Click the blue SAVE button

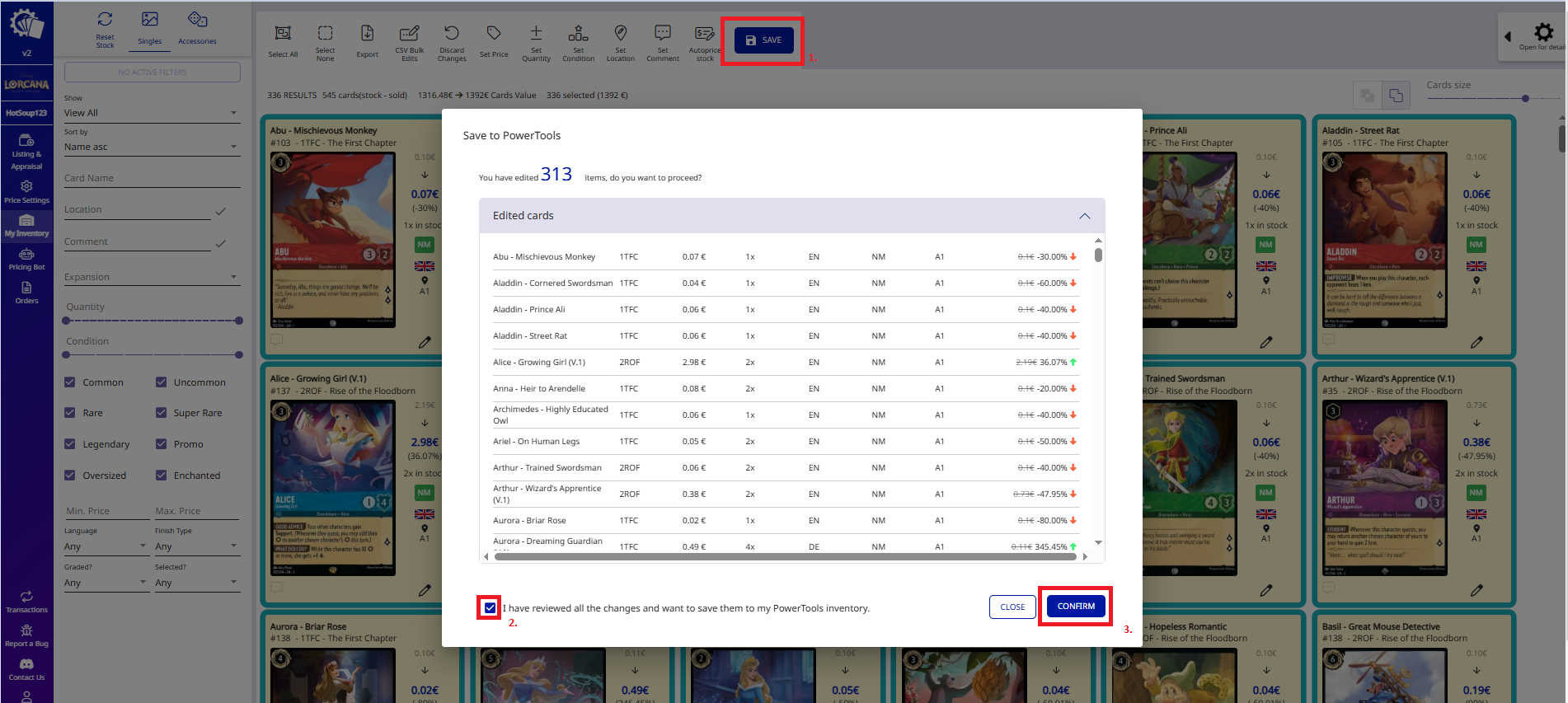pos(763,40)
